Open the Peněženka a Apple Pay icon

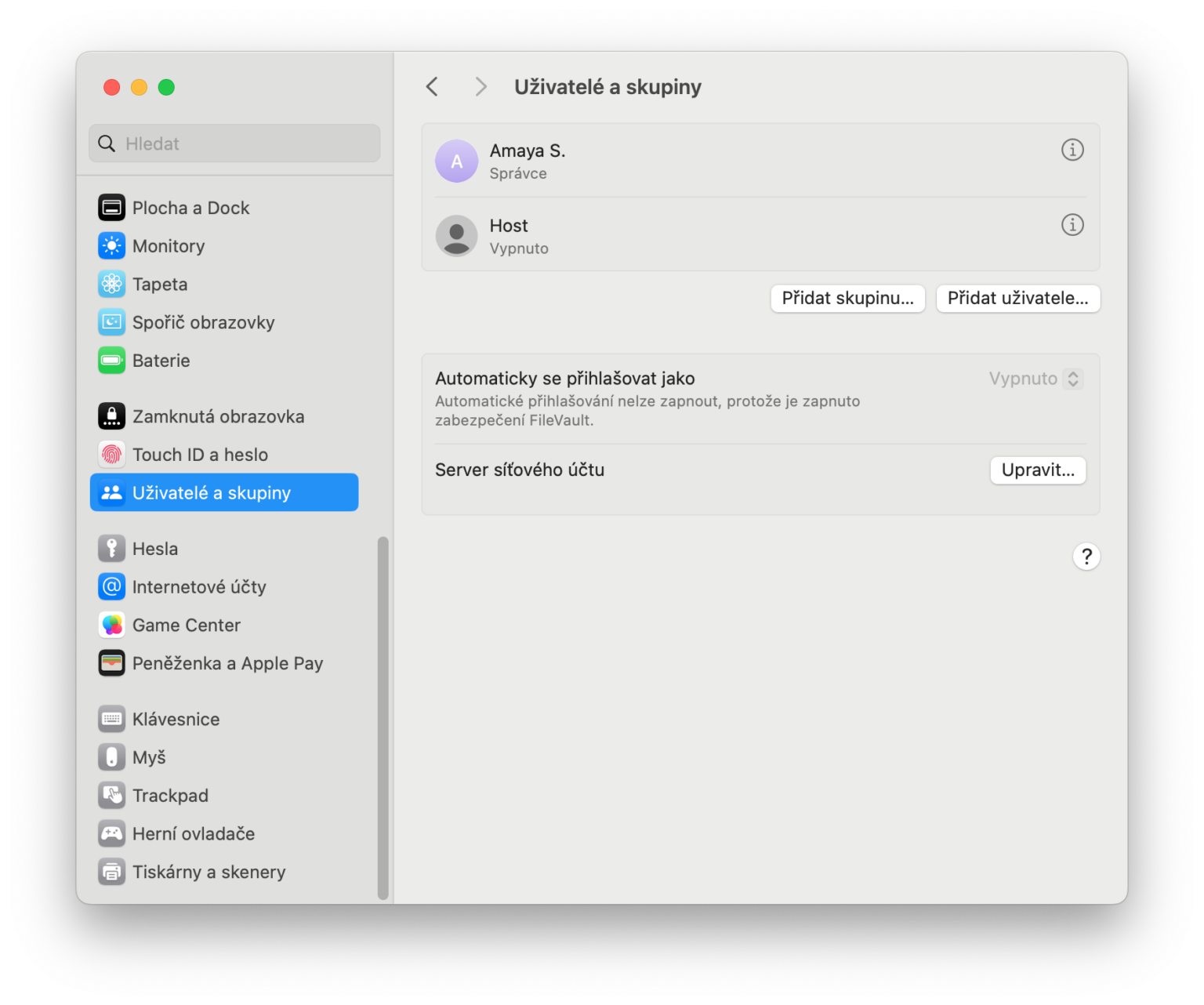(x=111, y=663)
